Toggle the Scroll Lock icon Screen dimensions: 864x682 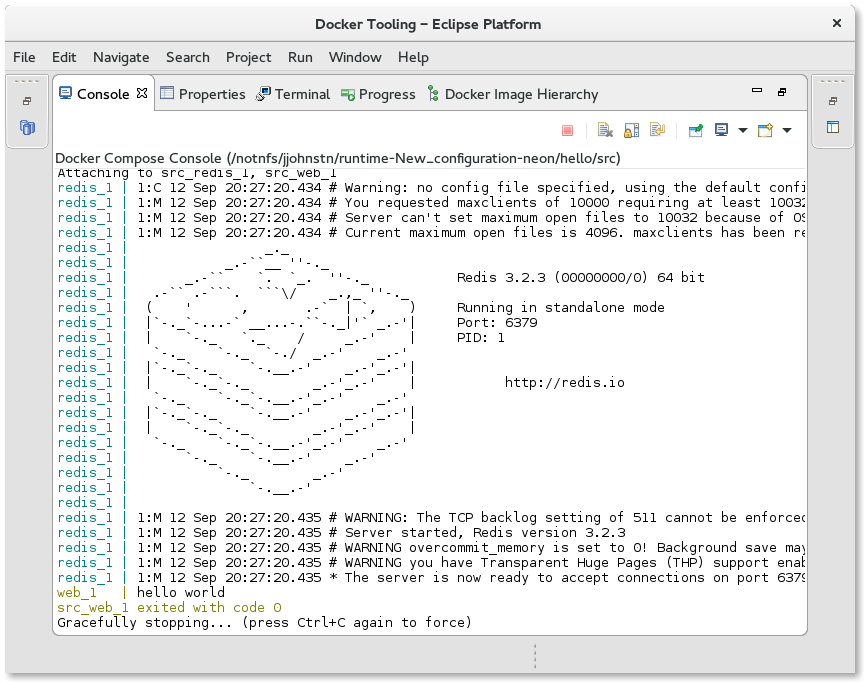pos(631,130)
